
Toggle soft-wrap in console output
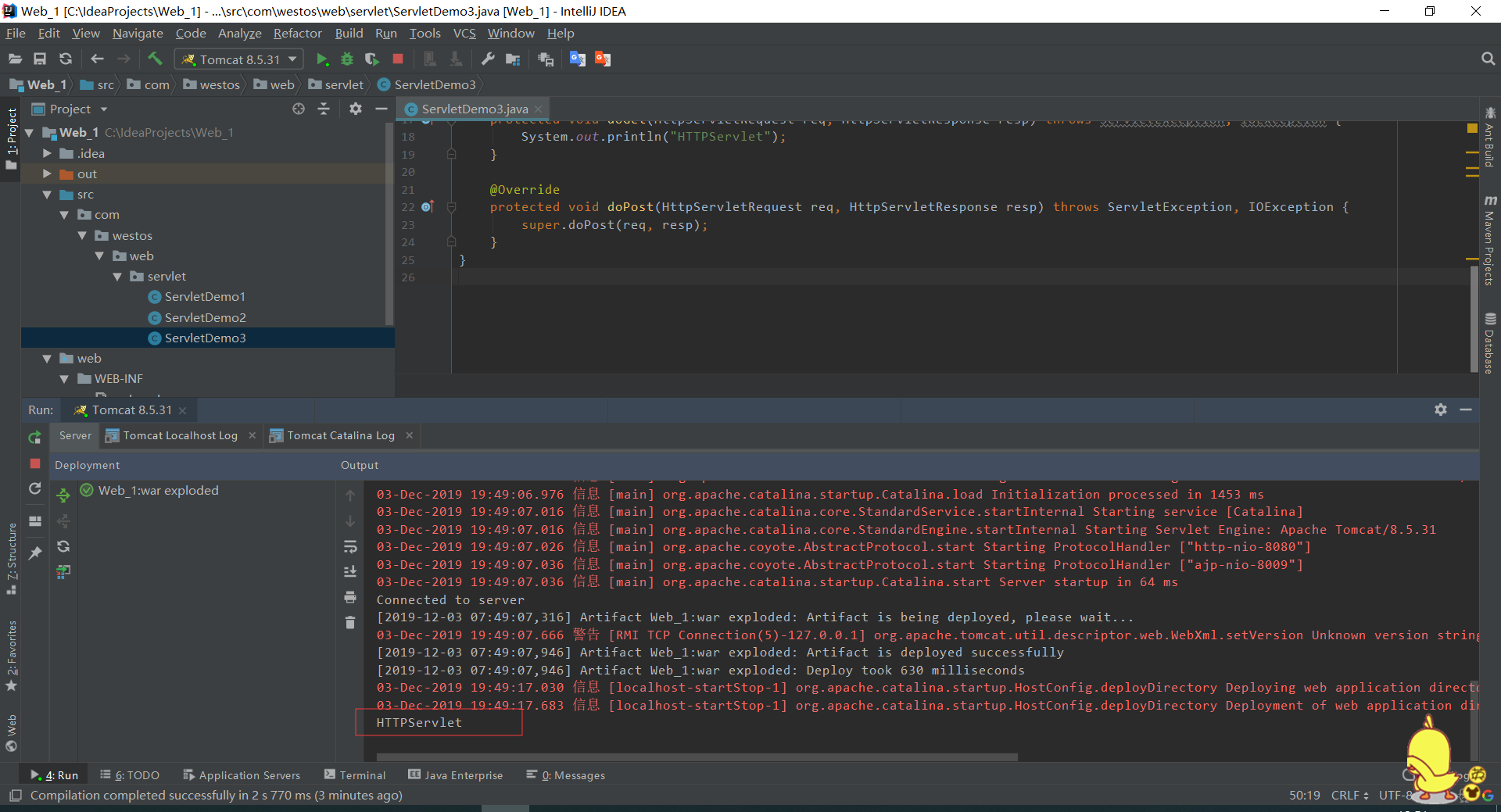coord(349,547)
